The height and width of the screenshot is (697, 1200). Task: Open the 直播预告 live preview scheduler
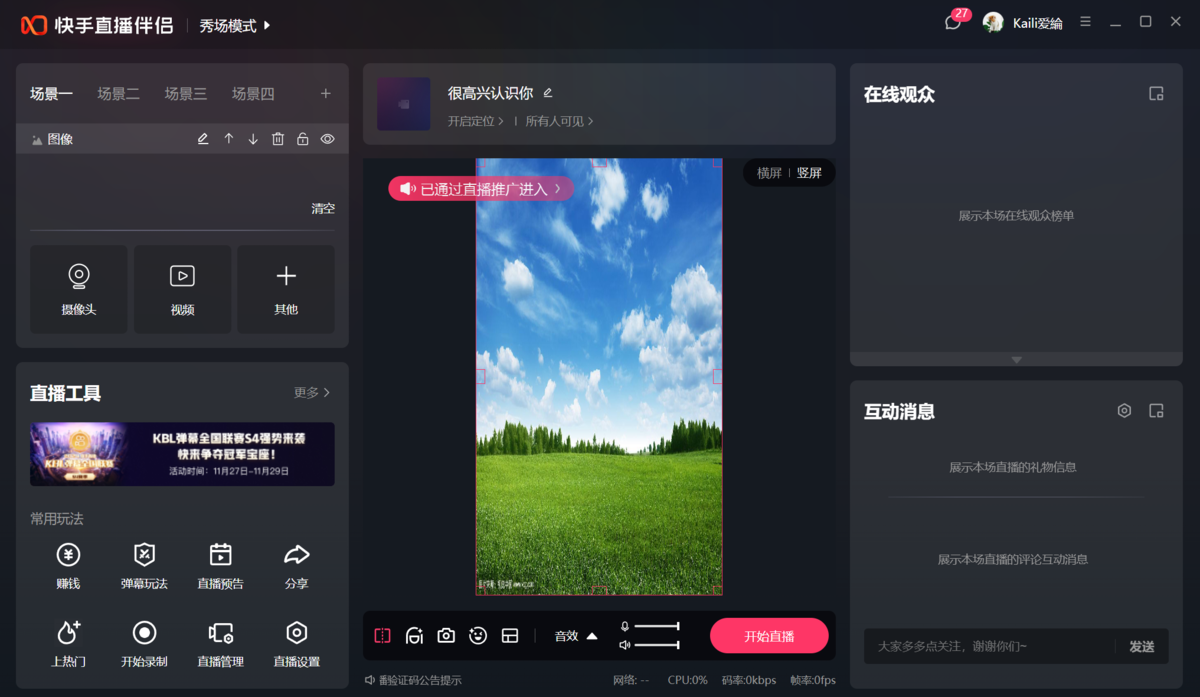pyautogui.click(x=220, y=566)
